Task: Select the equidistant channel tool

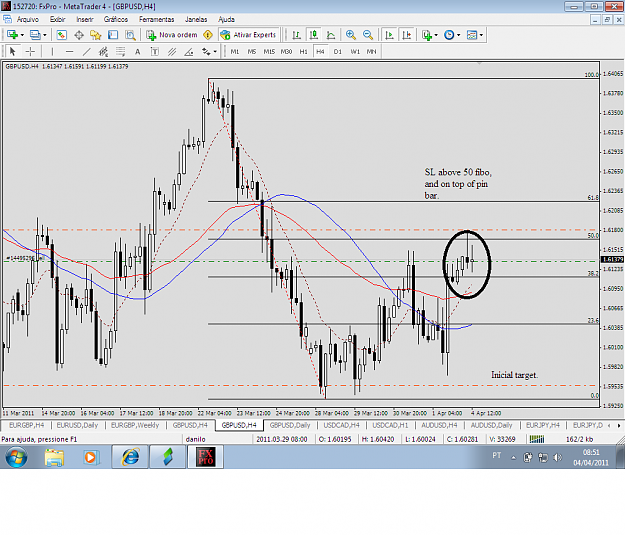Action: point(104,51)
